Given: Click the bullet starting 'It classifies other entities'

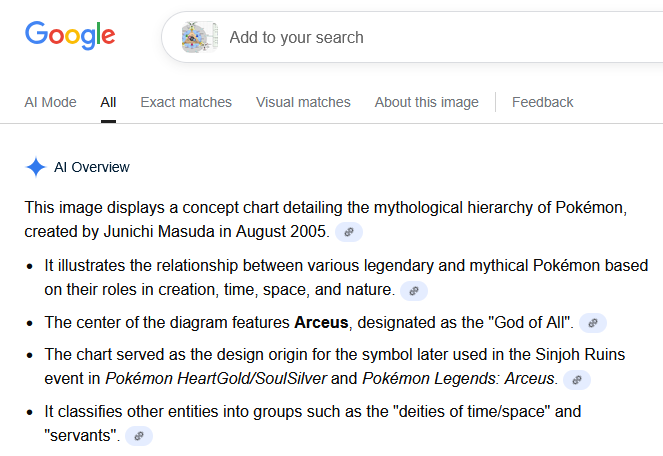Looking at the screenshot, I should 313,423.
